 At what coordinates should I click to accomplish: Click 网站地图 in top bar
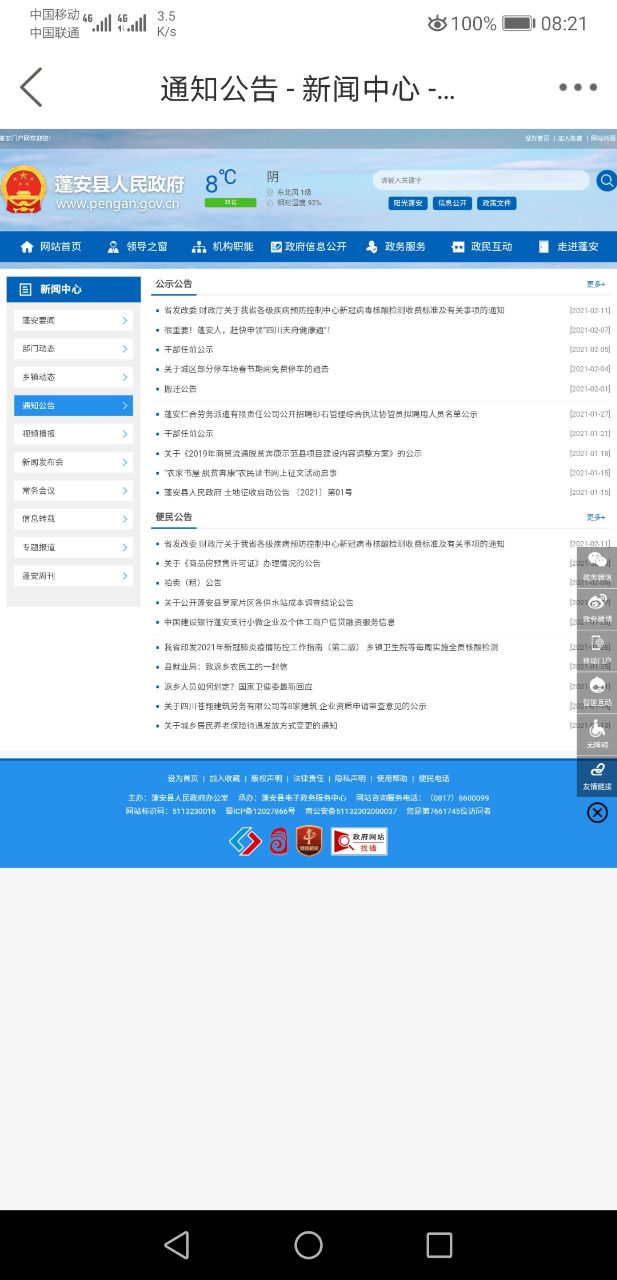[x=603, y=138]
